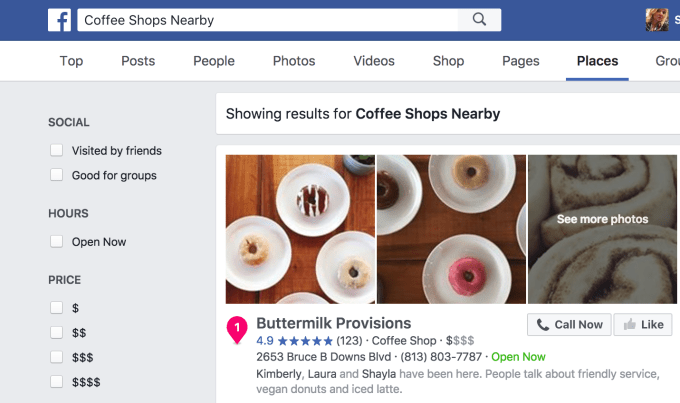Viewport: 680px width, 403px height.
Task: Enable the Visited by friends filter
Action: [57, 151]
